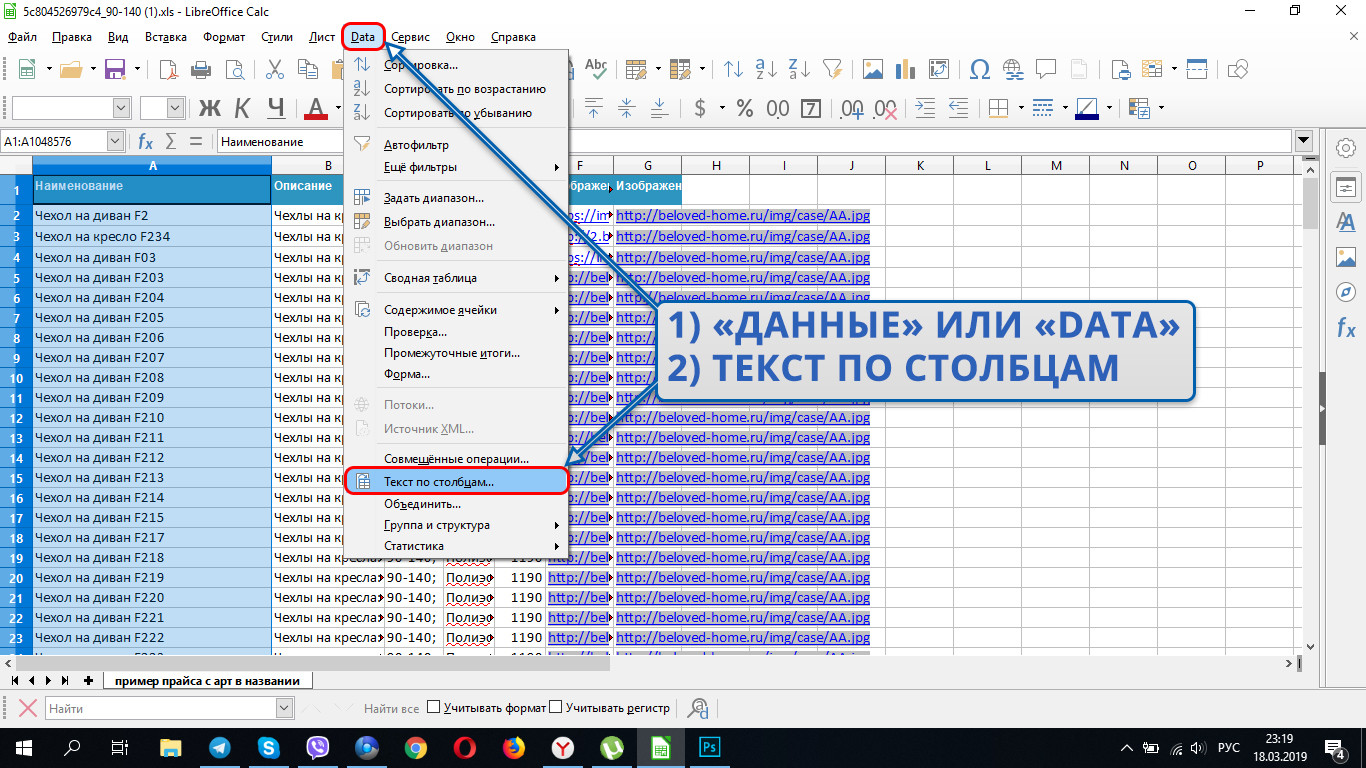Apply Underline formatting Ч
The height and width of the screenshot is (768, 1366).
point(276,108)
